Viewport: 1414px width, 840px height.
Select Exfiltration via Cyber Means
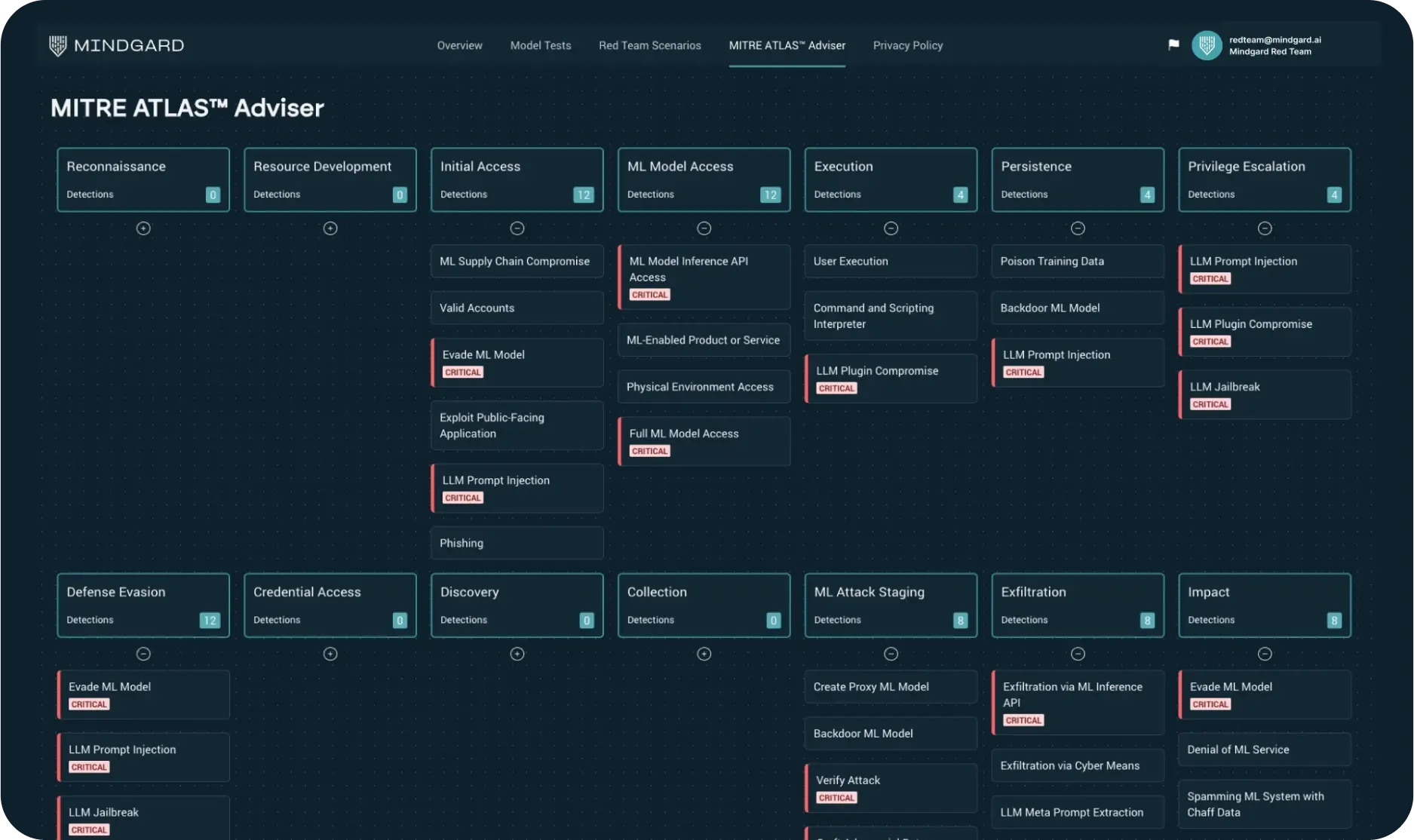(x=1078, y=765)
